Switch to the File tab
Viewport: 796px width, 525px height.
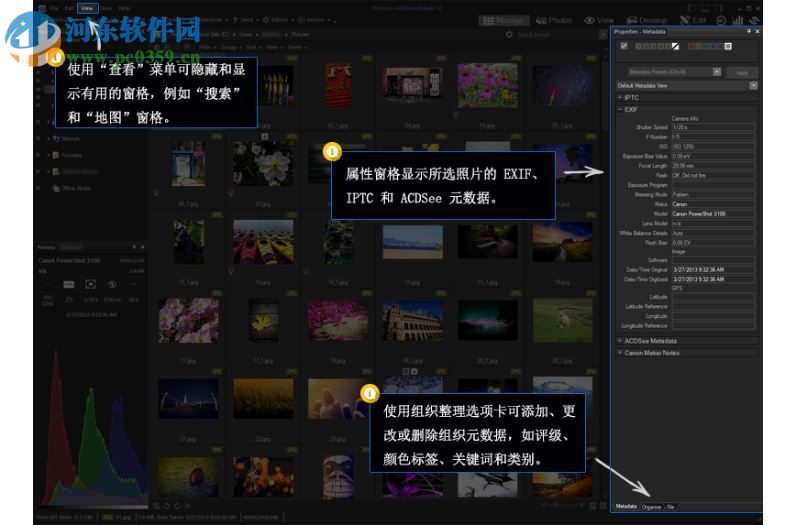(671, 507)
